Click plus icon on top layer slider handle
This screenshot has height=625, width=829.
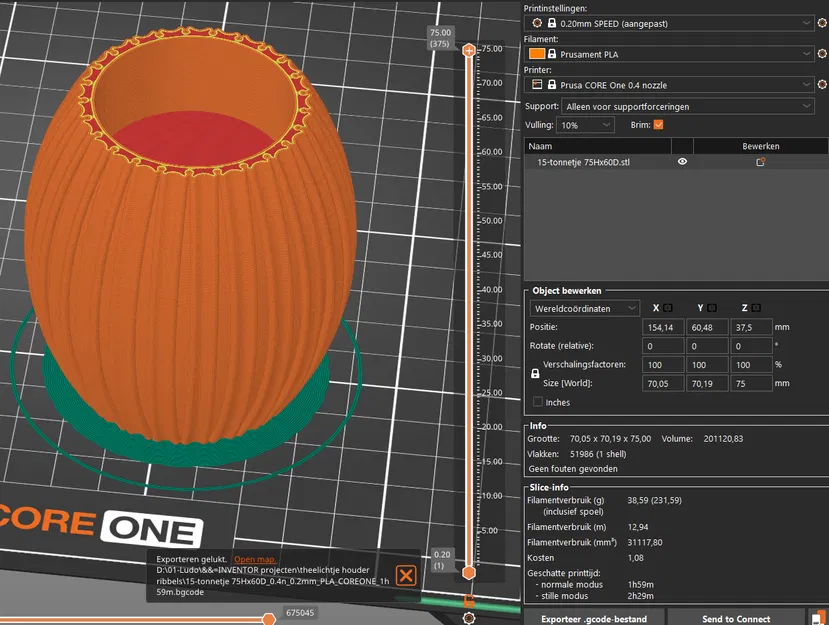pos(469,51)
